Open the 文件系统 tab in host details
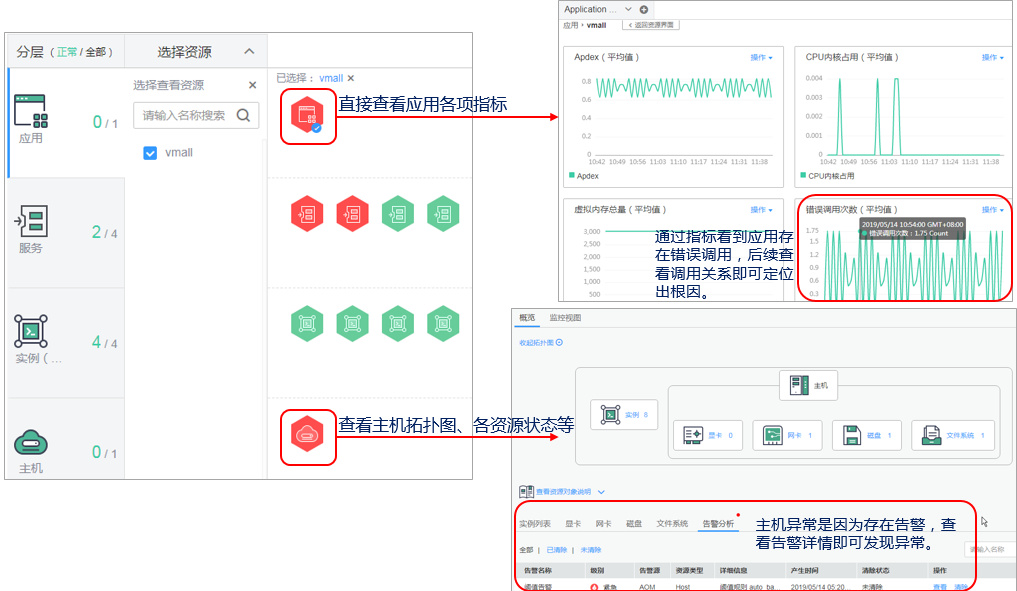Image resolution: width=1017 pixels, height=591 pixels. (672, 524)
